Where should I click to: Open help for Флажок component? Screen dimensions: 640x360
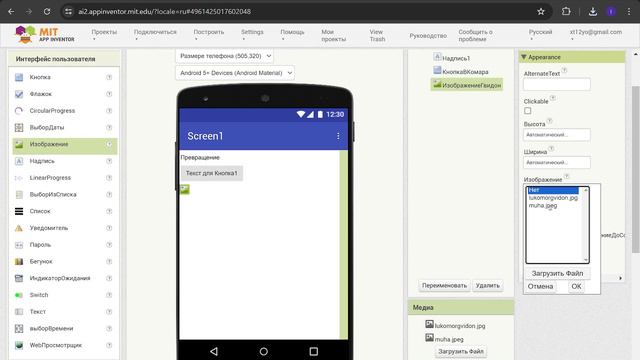[109, 94]
